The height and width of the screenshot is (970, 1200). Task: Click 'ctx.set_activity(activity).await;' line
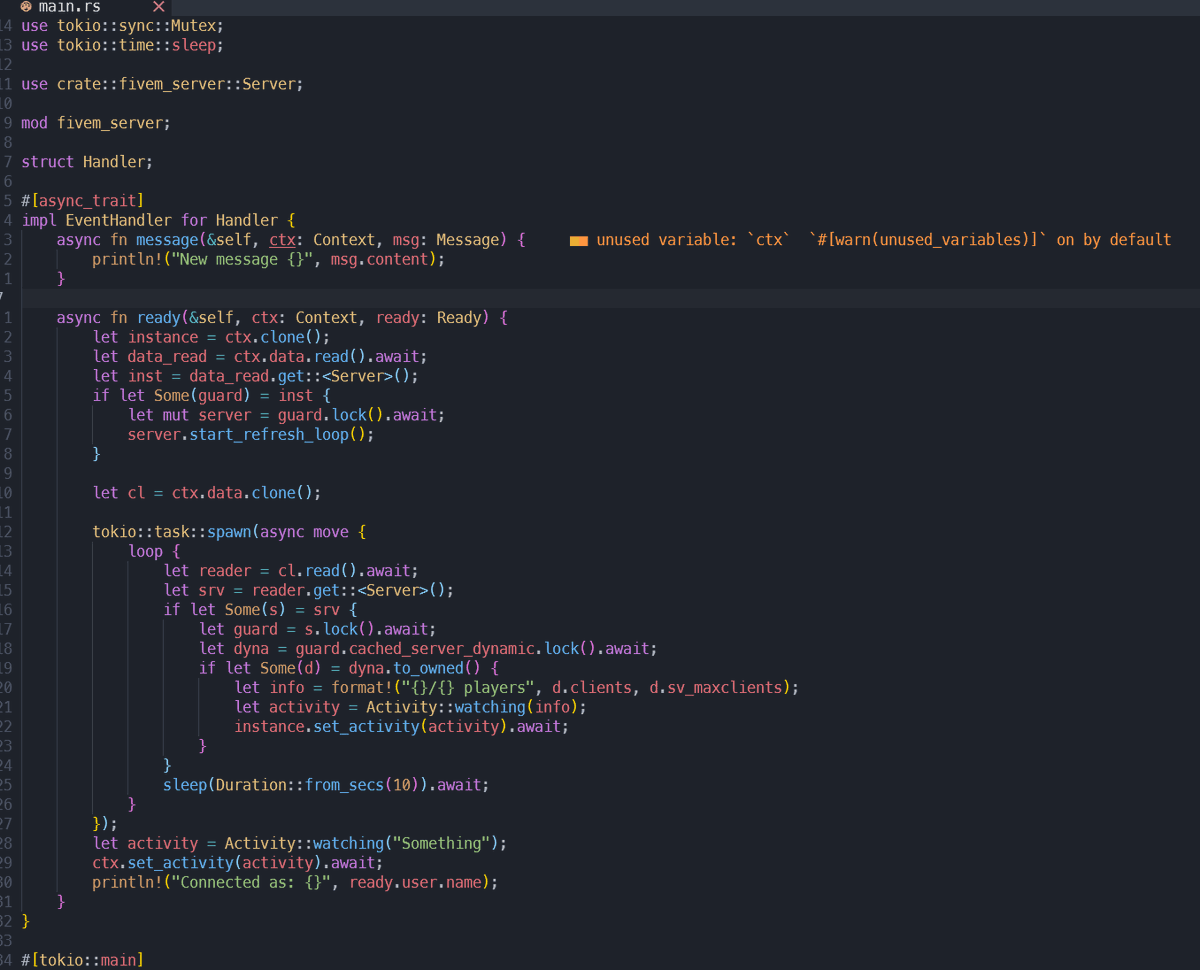point(238,863)
